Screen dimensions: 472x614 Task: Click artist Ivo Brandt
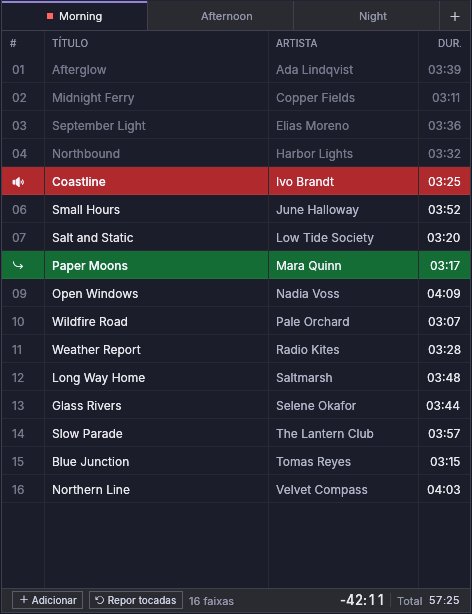pos(305,182)
